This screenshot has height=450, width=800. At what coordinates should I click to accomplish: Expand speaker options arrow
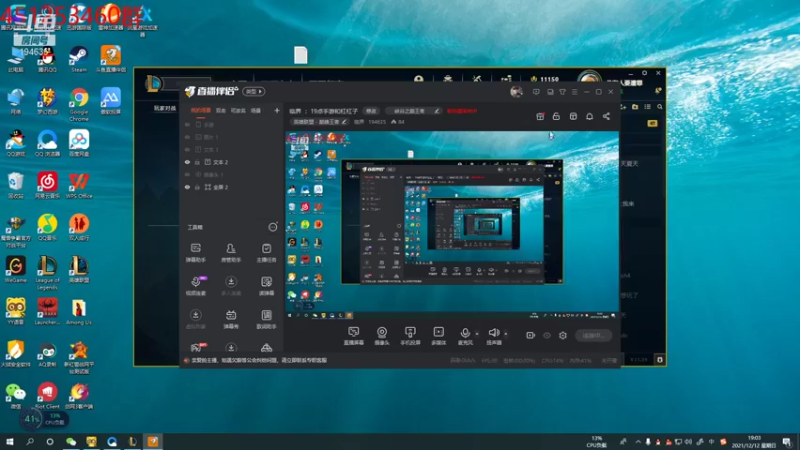tap(506, 334)
